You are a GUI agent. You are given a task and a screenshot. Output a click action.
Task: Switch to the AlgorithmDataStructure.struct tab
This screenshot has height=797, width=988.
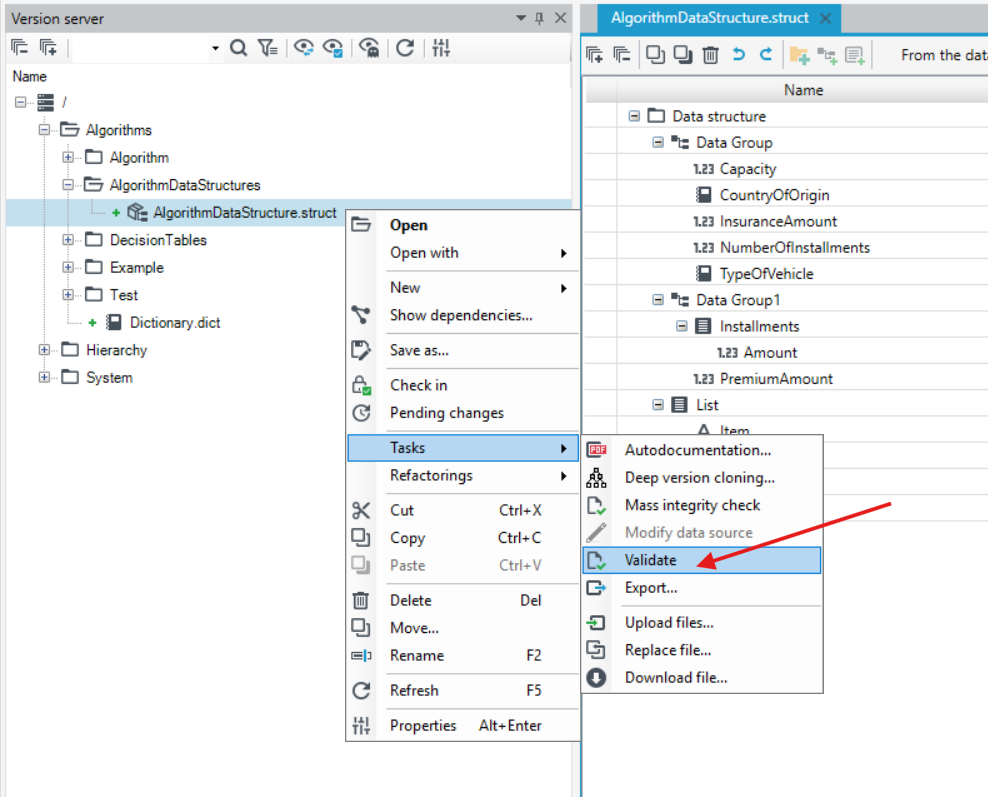(x=709, y=18)
